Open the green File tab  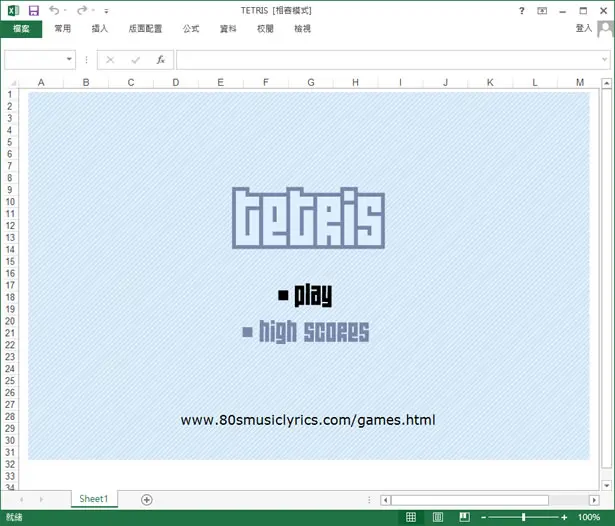pyautogui.click(x=21, y=29)
